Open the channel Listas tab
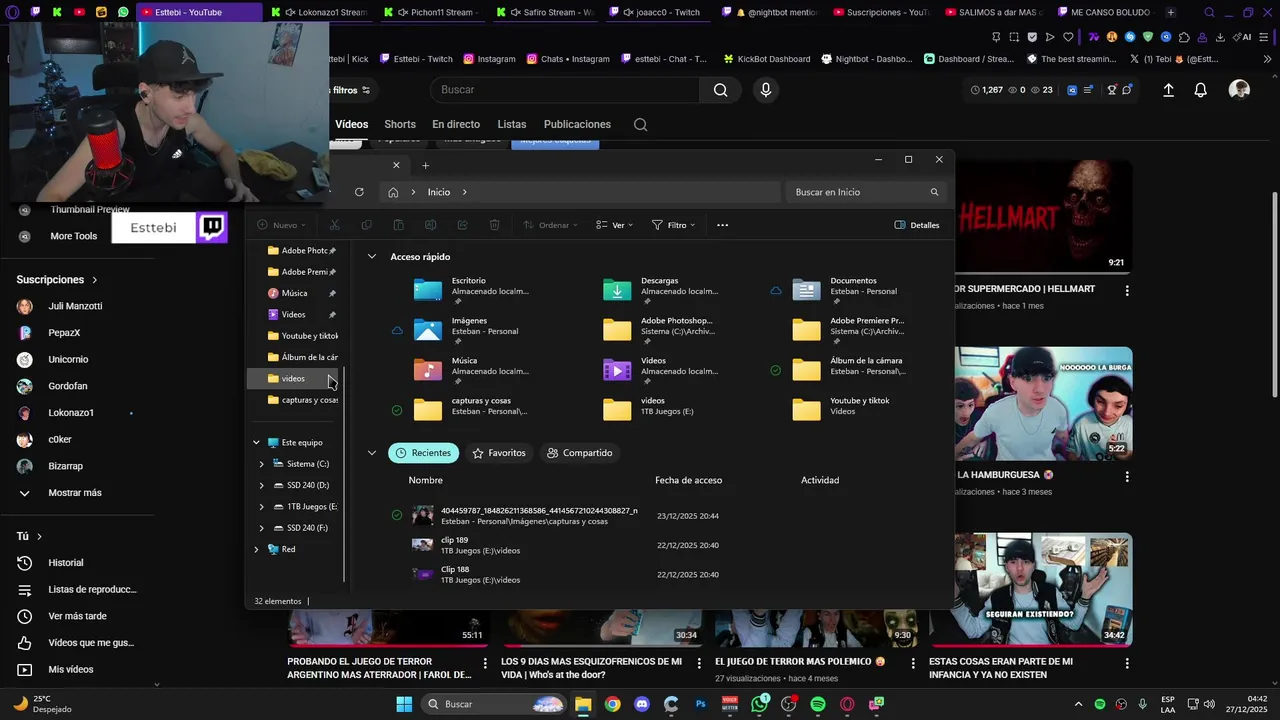The image size is (1280, 720). tap(512, 125)
